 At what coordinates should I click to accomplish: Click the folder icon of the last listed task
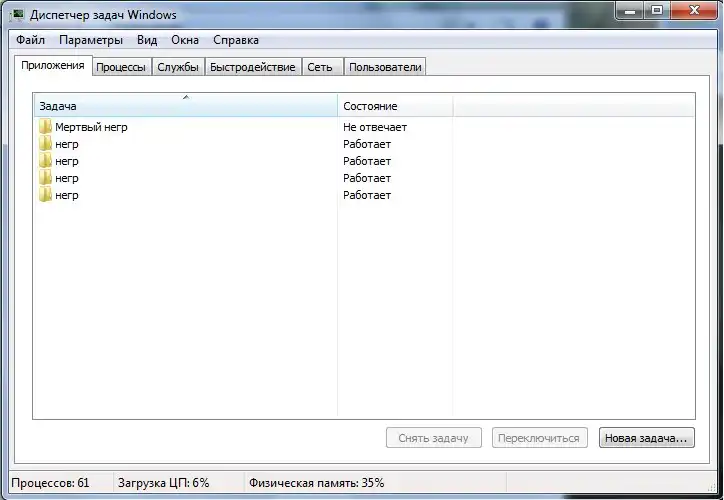click(45, 195)
